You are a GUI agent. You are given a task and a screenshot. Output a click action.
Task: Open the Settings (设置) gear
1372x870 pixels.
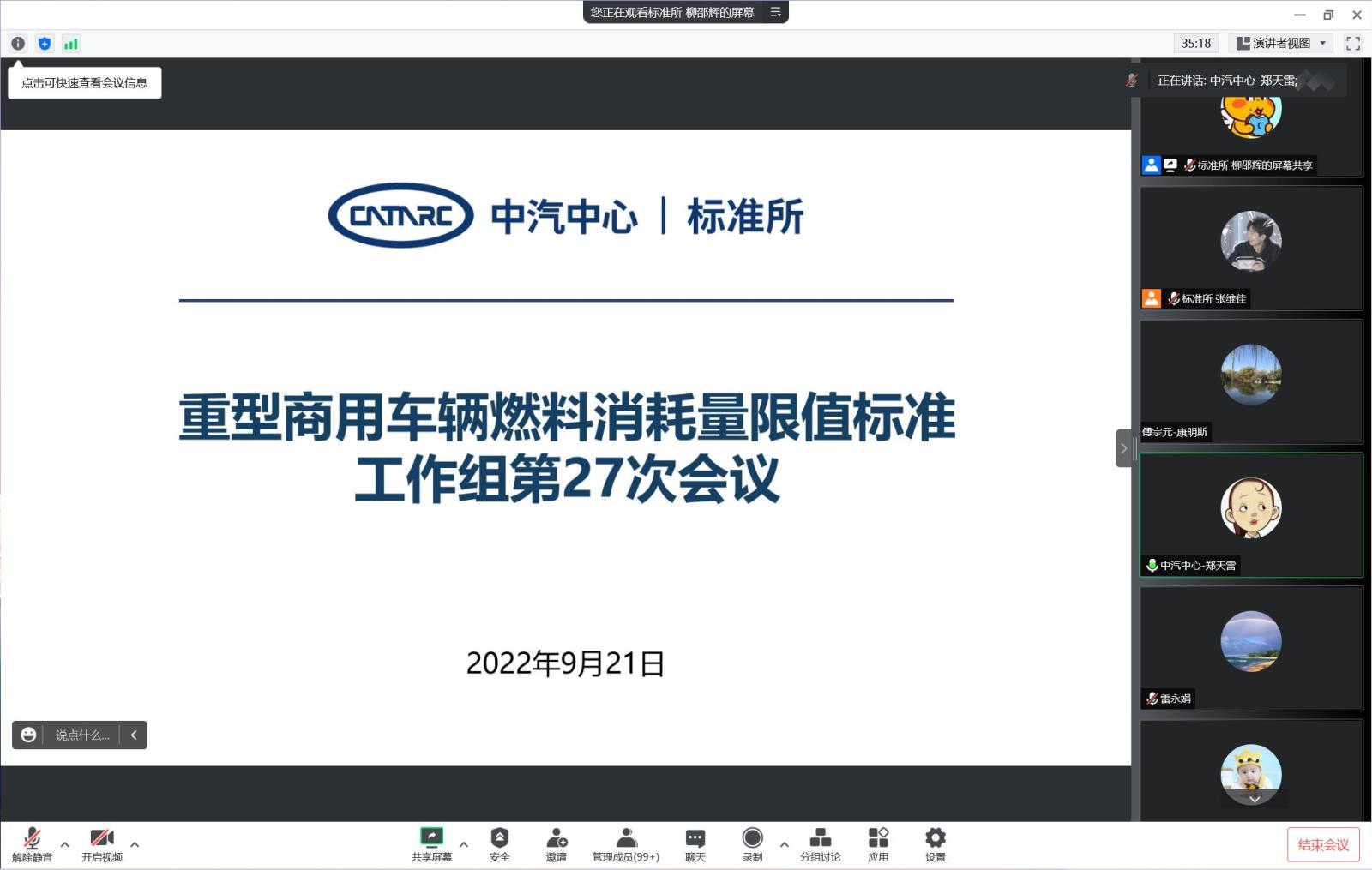point(936,843)
